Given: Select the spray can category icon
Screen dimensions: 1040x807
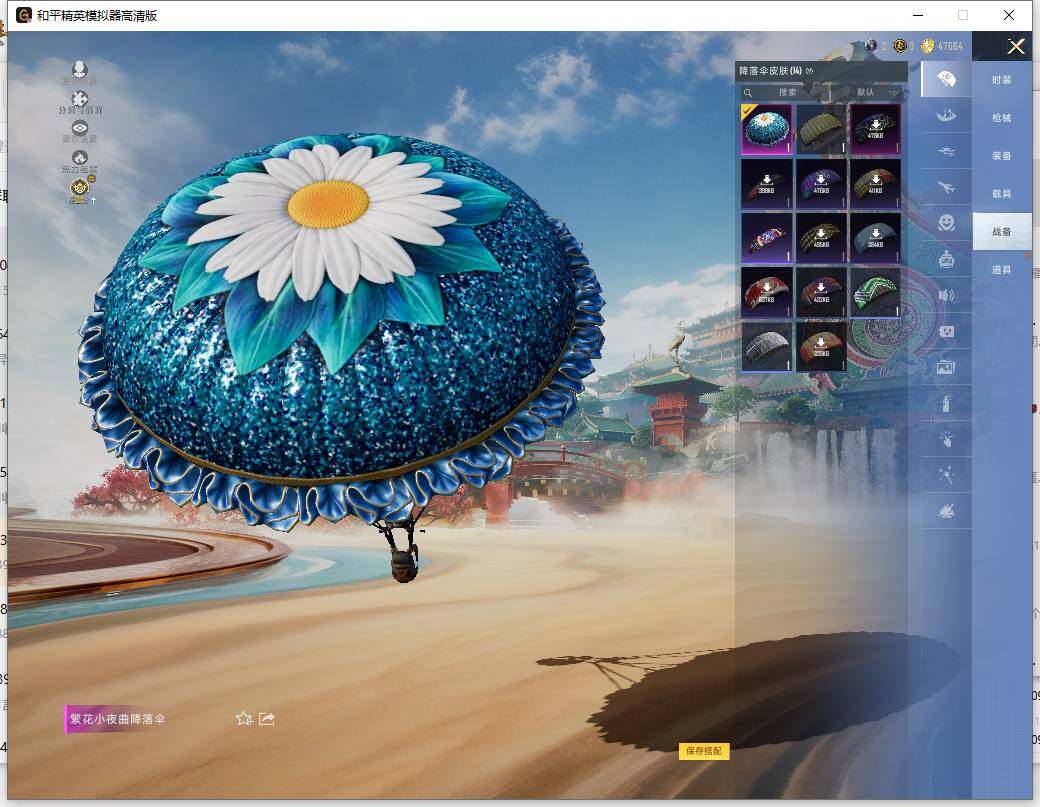Looking at the screenshot, I should tap(946, 403).
